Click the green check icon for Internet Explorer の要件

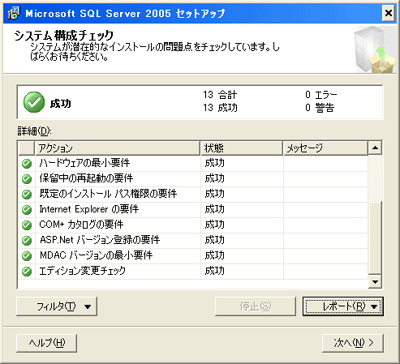(x=26, y=210)
